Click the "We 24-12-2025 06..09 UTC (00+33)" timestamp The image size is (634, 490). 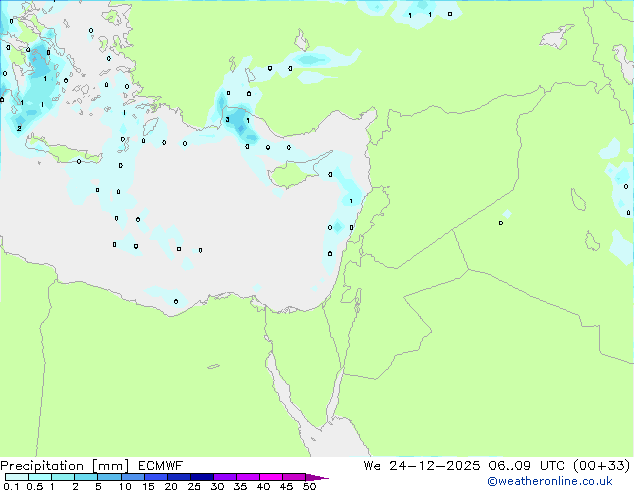[497, 466]
